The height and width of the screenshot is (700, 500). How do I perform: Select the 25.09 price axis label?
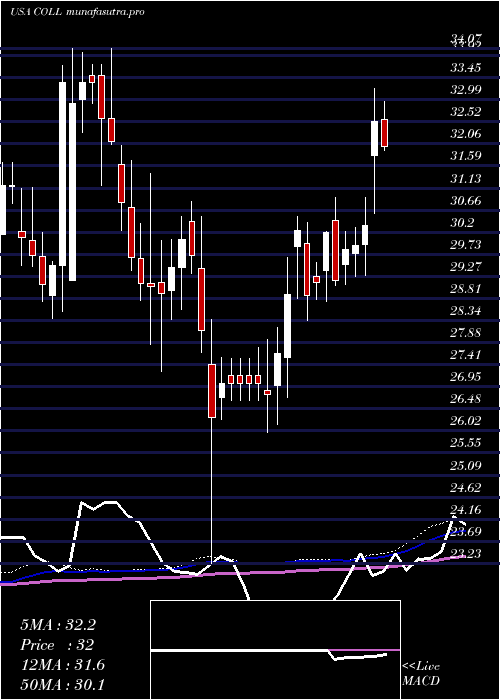click(466, 466)
